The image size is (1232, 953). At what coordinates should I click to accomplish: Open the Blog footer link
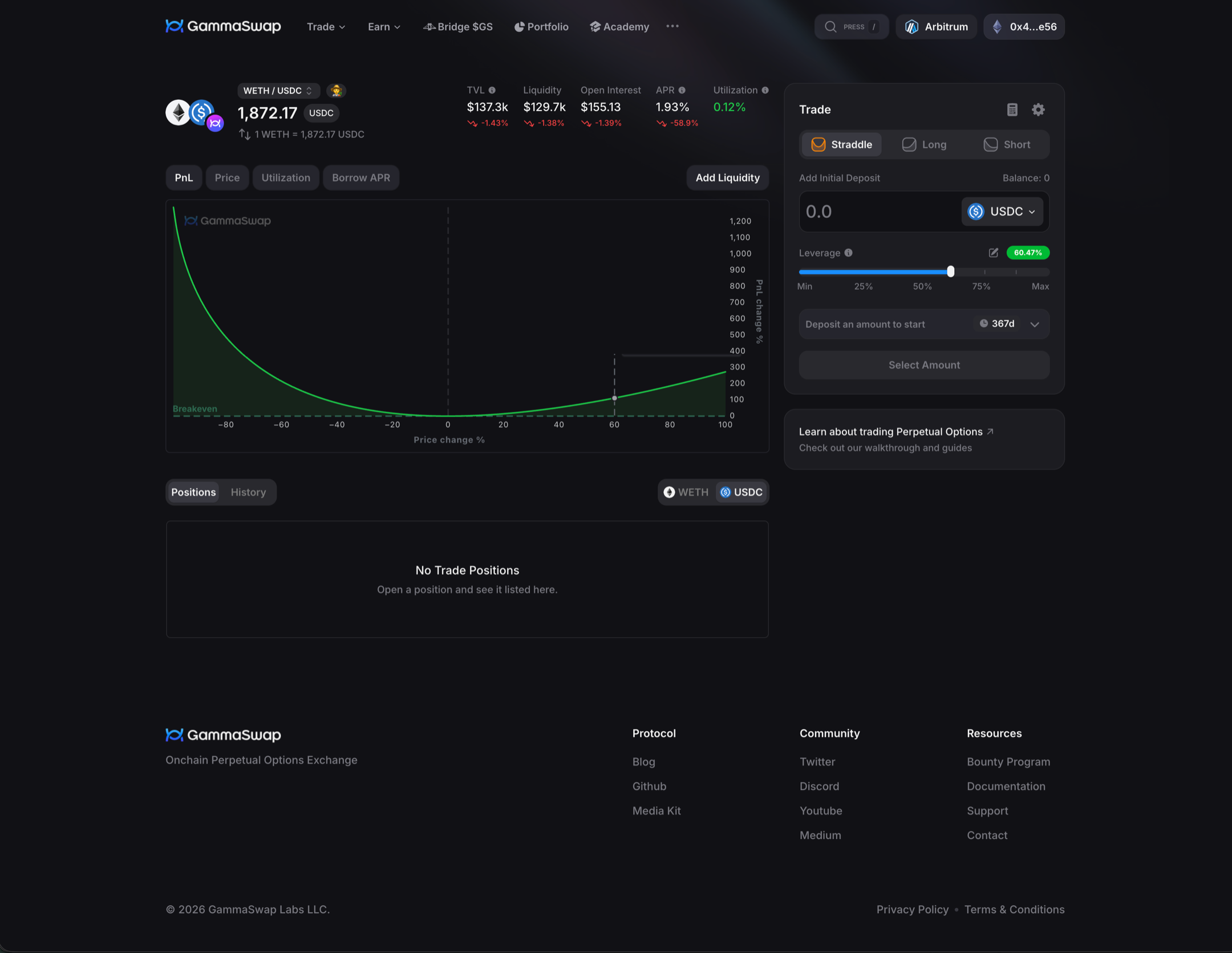point(643,761)
